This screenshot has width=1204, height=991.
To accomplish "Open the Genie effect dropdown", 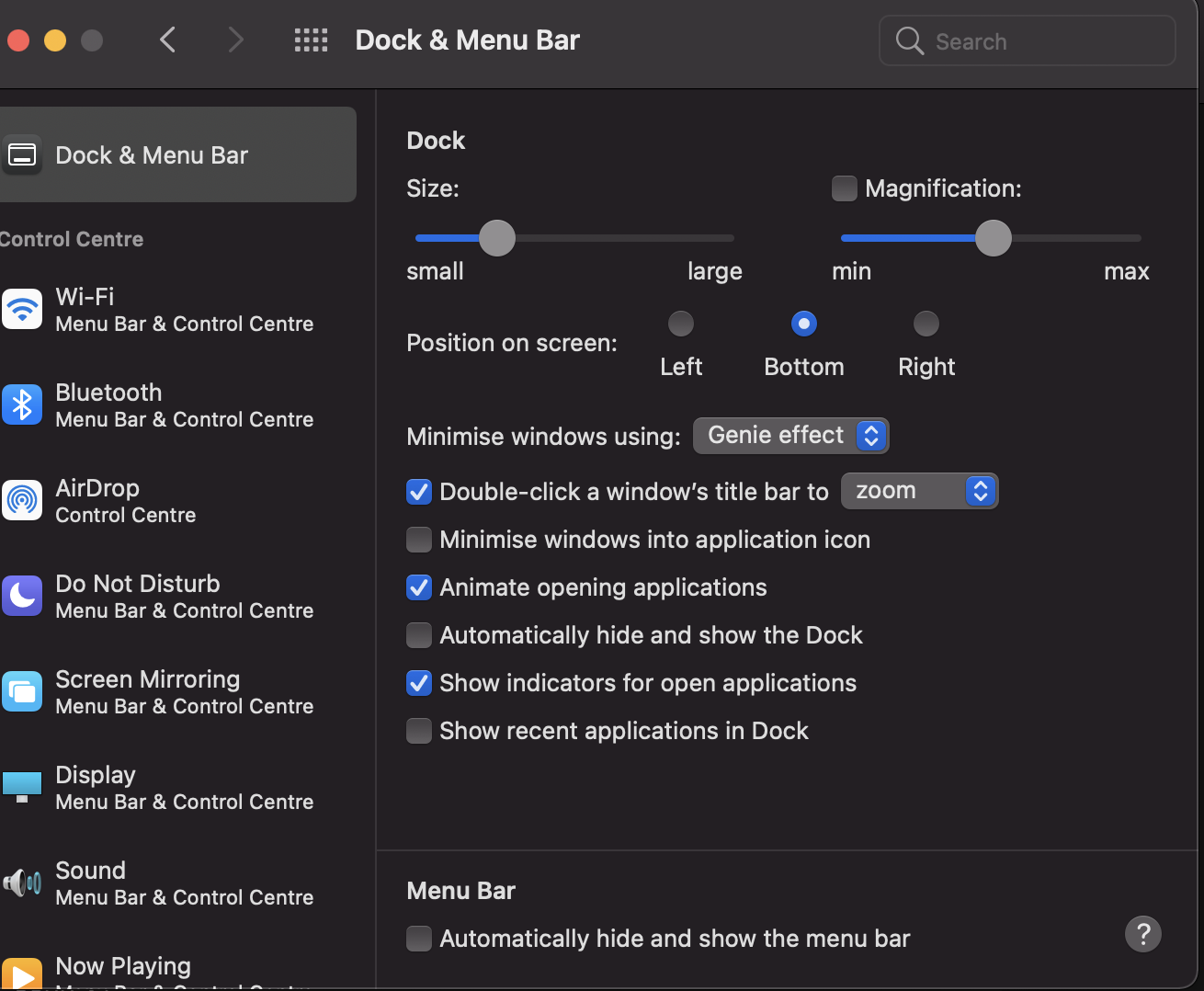I will [790, 436].
